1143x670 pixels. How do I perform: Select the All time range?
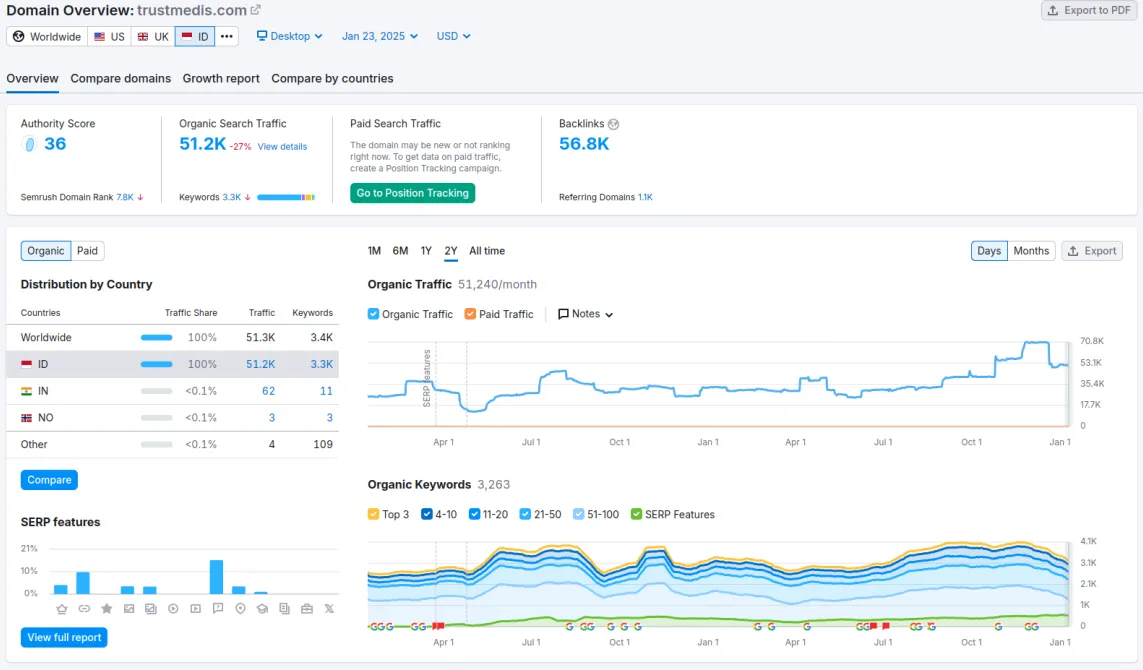(x=487, y=251)
